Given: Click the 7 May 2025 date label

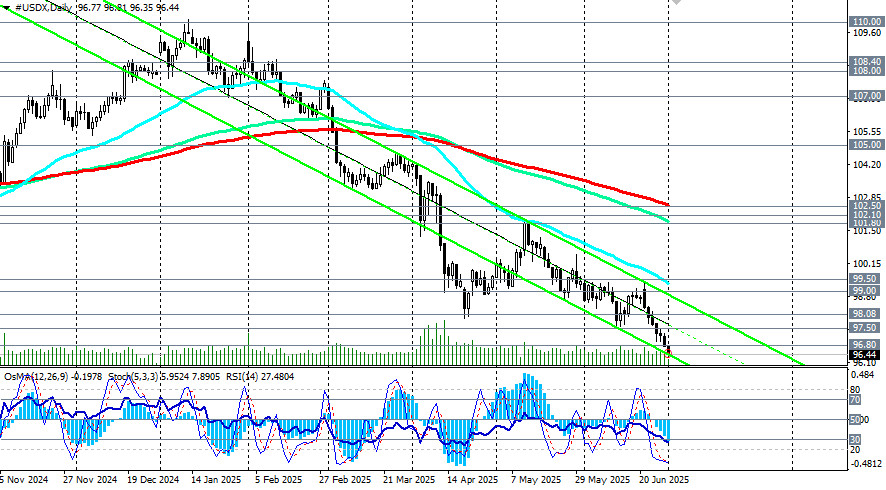Looking at the screenshot, I should pos(536,480).
